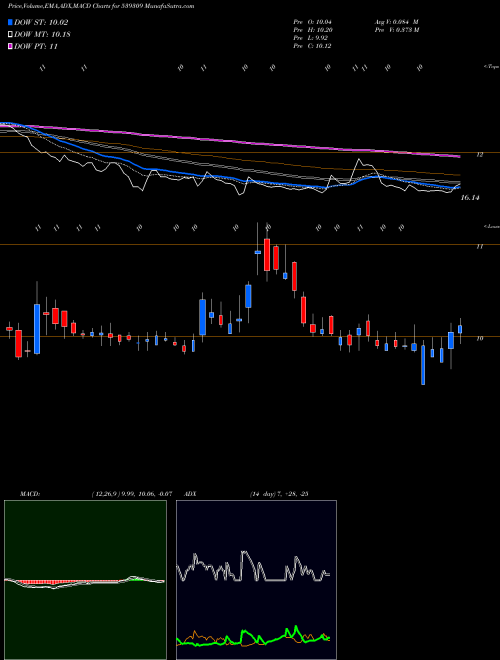Click the chart title mentioning MunafaSutra.com
This screenshot has width=500, height=660.
[x=101, y=6]
